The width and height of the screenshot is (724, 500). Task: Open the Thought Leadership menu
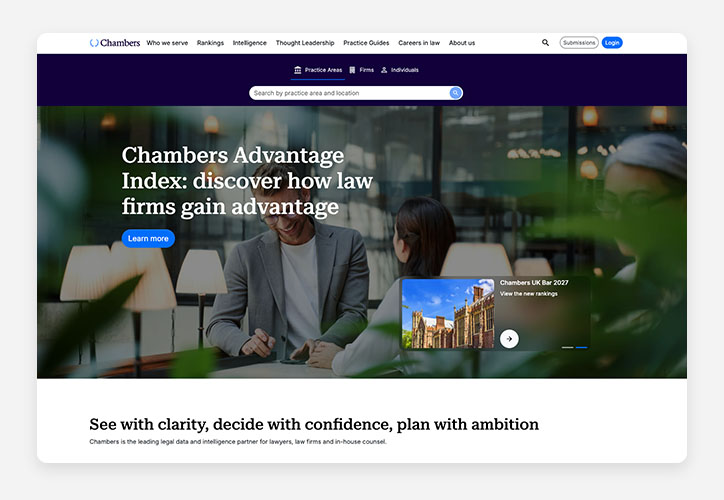[x=305, y=43]
